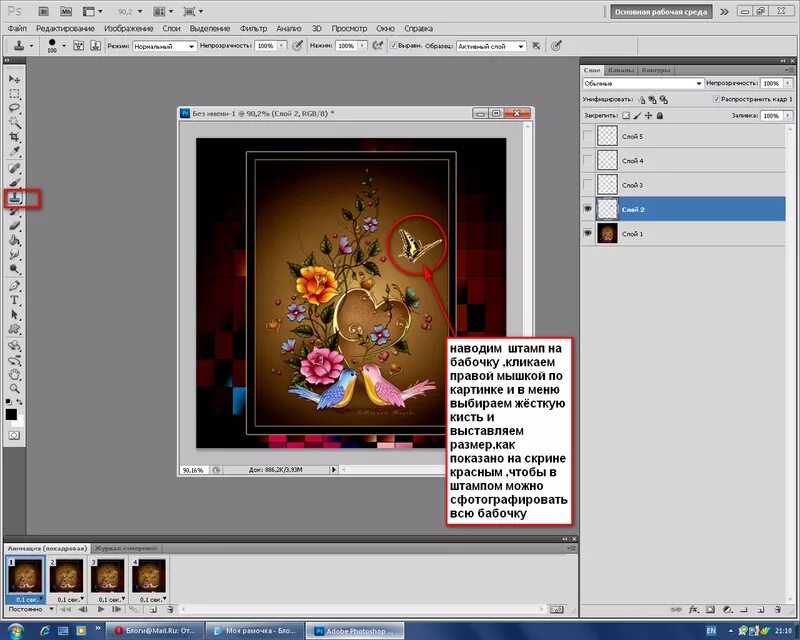Toggle tablet pressure for opacity
The width and height of the screenshot is (800, 640).
pyautogui.click(x=298, y=46)
